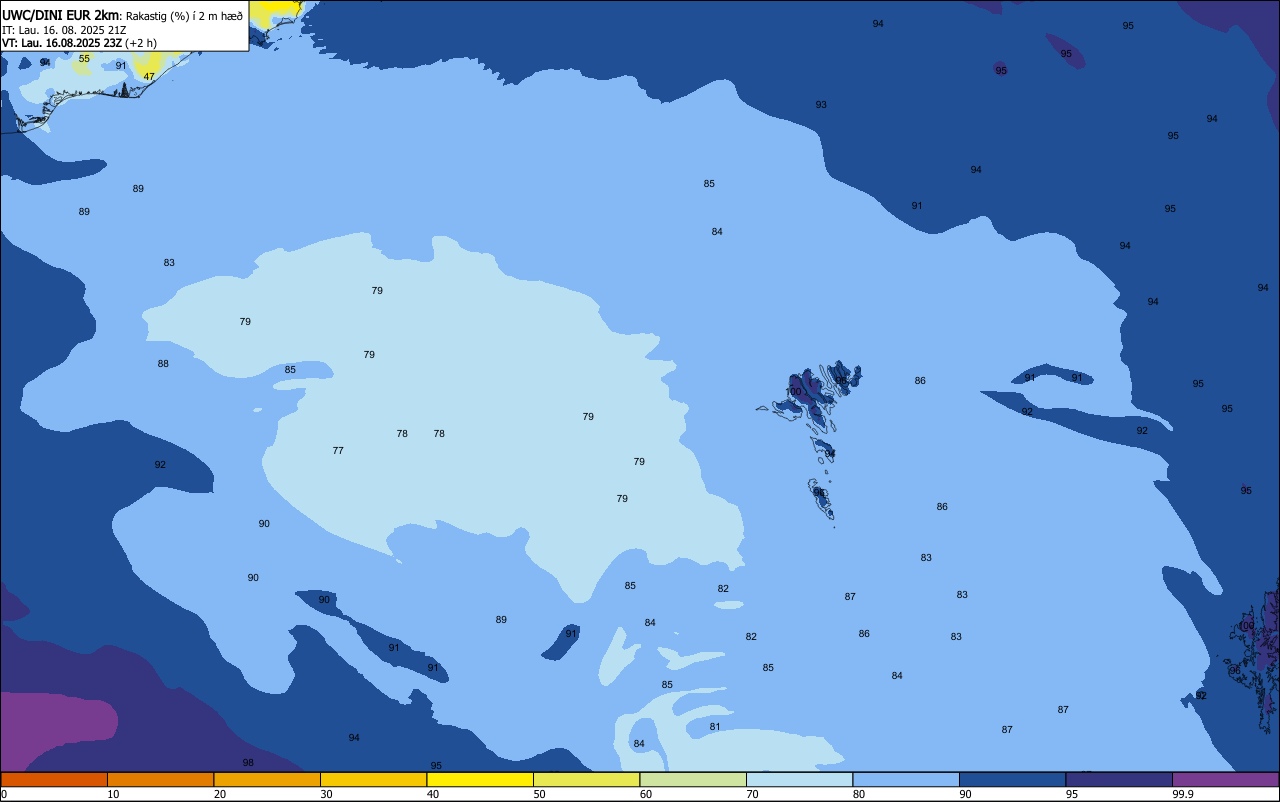Click the 90–95 dark blue legend segment
The height and width of the screenshot is (802, 1280).
pyautogui.click(x=1012, y=779)
